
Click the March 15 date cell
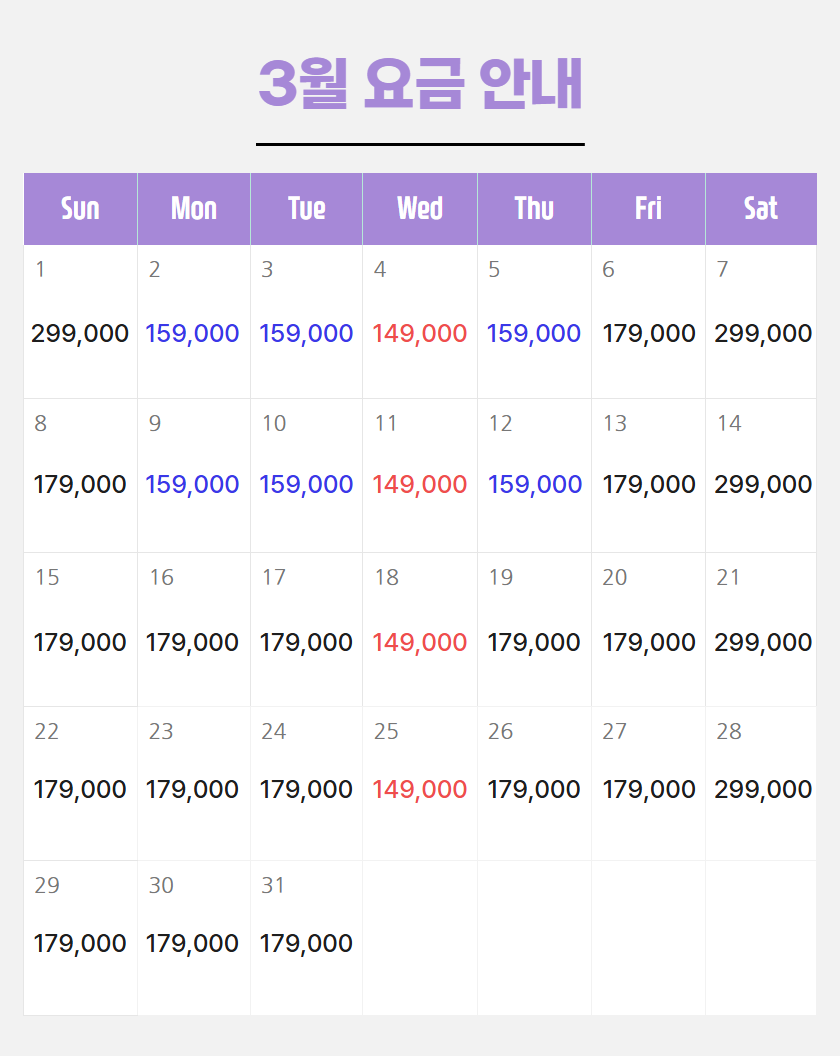(x=80, y=629)
